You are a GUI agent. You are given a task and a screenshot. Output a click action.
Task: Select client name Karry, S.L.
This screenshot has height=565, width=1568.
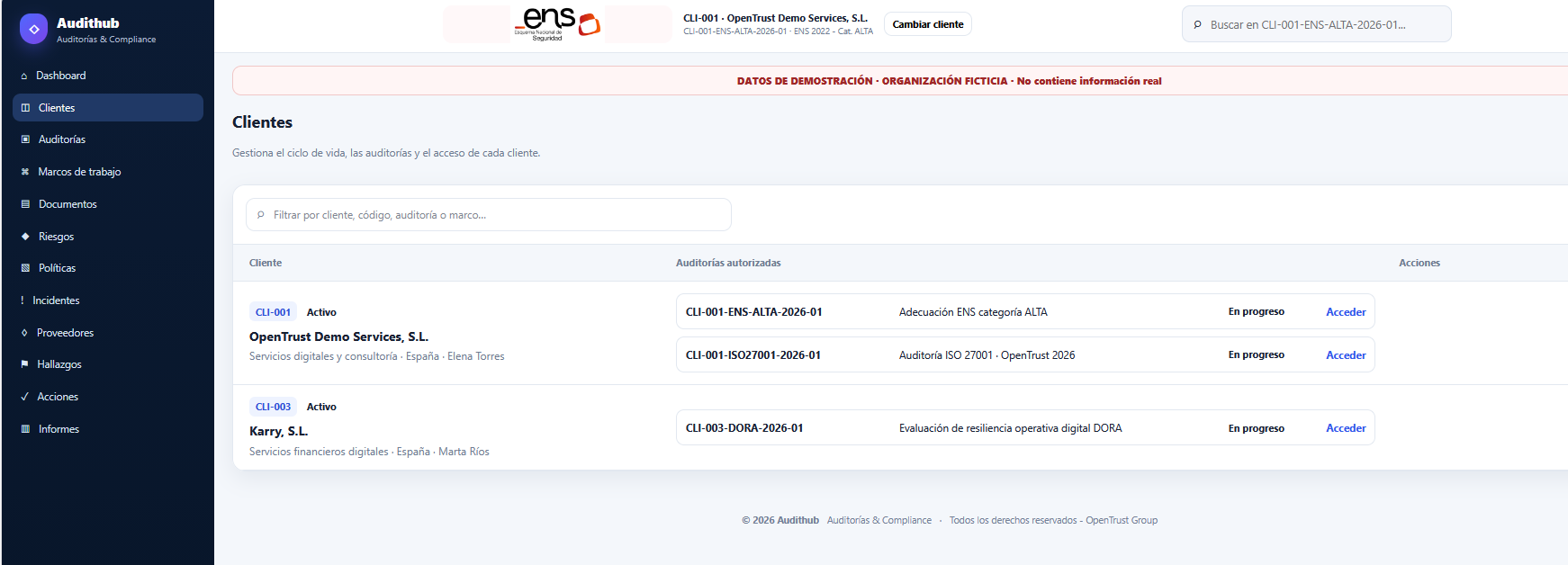278,431
